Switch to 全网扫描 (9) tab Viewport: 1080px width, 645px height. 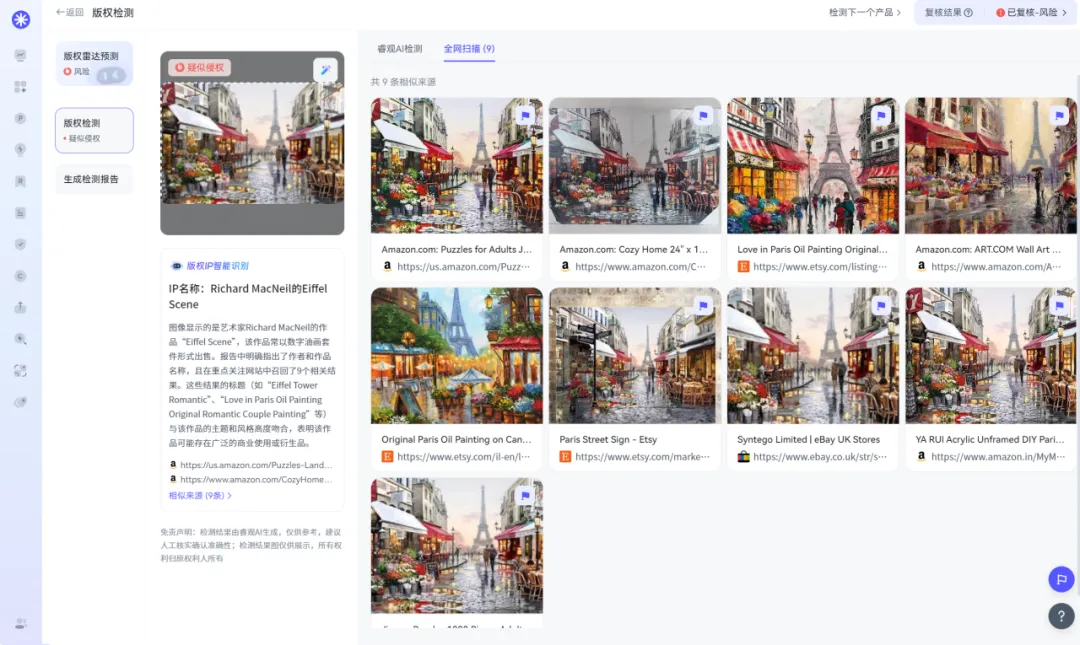pyautogui.click(x=469, y=49)
